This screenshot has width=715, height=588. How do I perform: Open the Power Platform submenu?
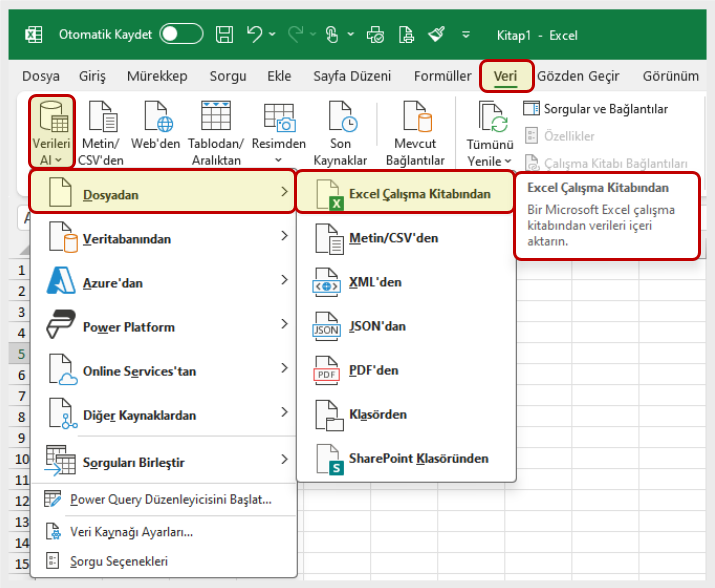click(x=164, y=326)
